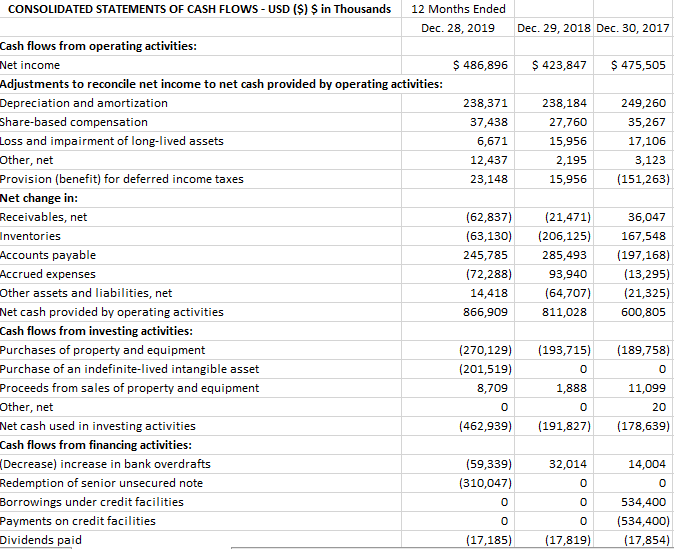Select the 2019 net cash used in investing value

coord(458,426)
